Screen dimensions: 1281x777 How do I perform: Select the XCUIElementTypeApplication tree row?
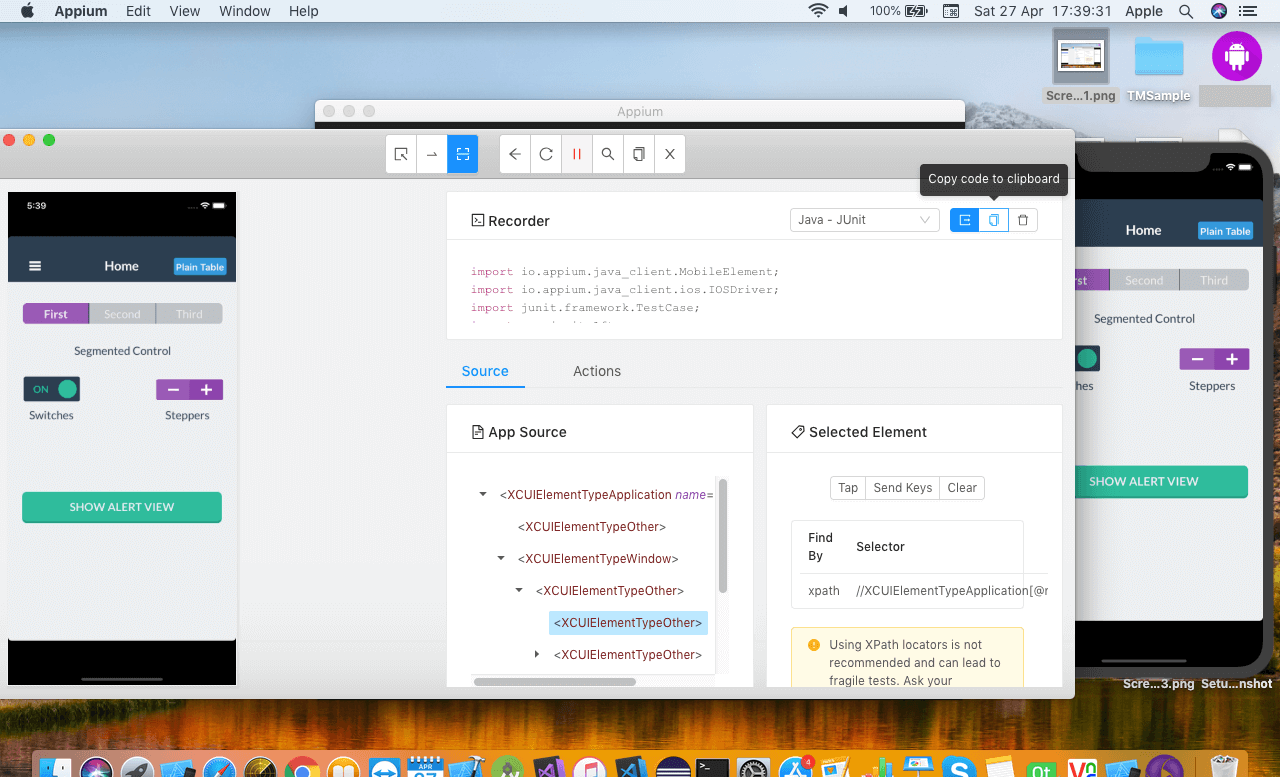coord(606,494)
